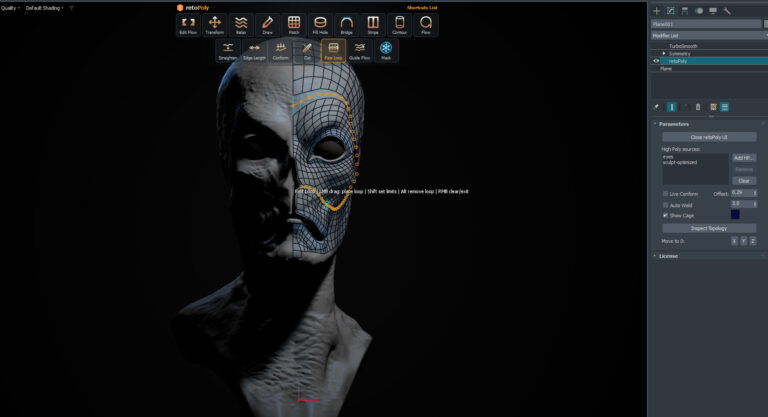Click the viewport filter funnel icon
768x417 pixels.
pos(72,8)
